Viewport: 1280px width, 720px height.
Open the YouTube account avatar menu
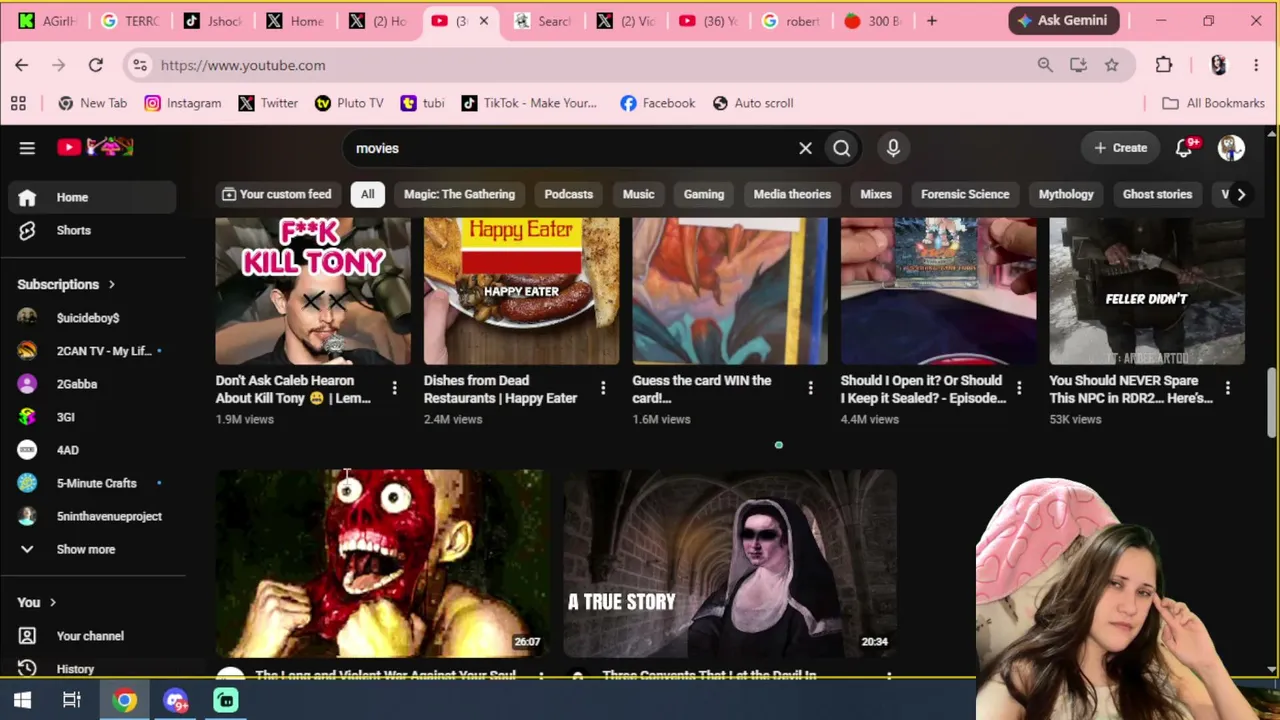coord(1231,148)
